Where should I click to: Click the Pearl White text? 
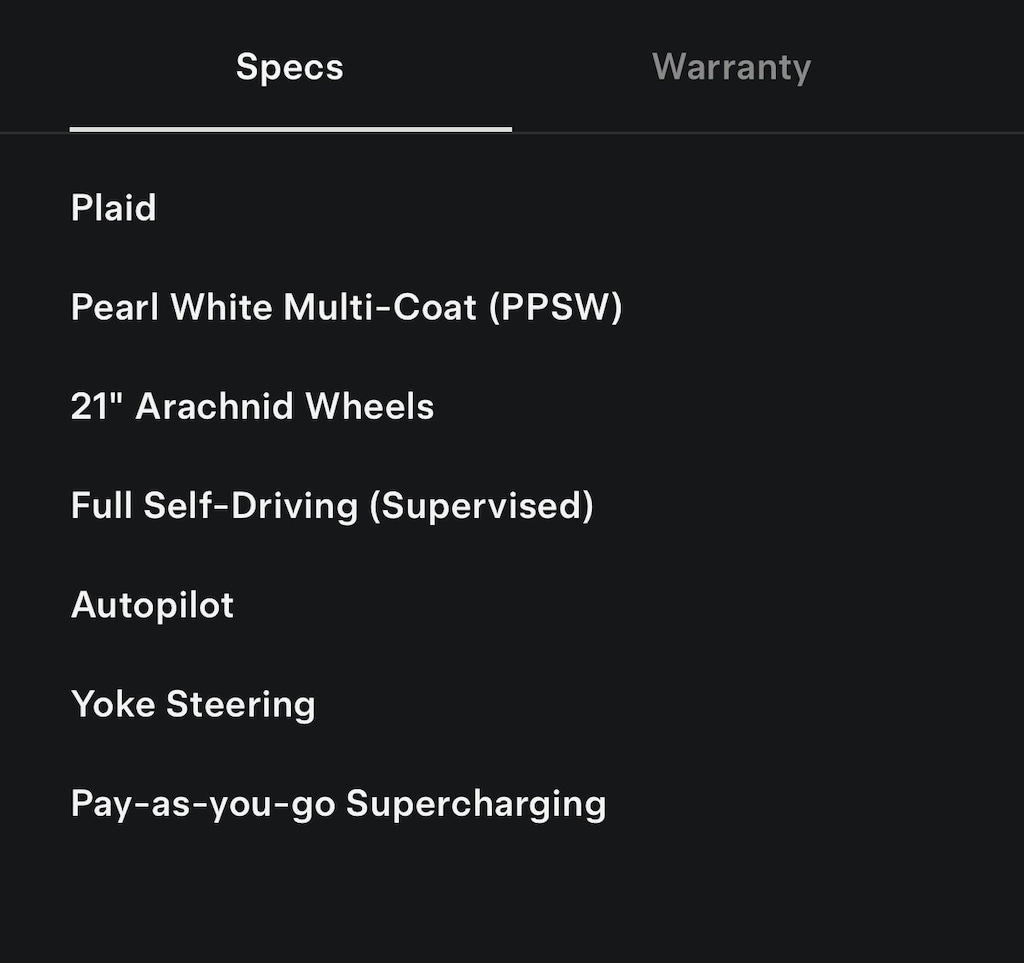click(x=171, y=307)
